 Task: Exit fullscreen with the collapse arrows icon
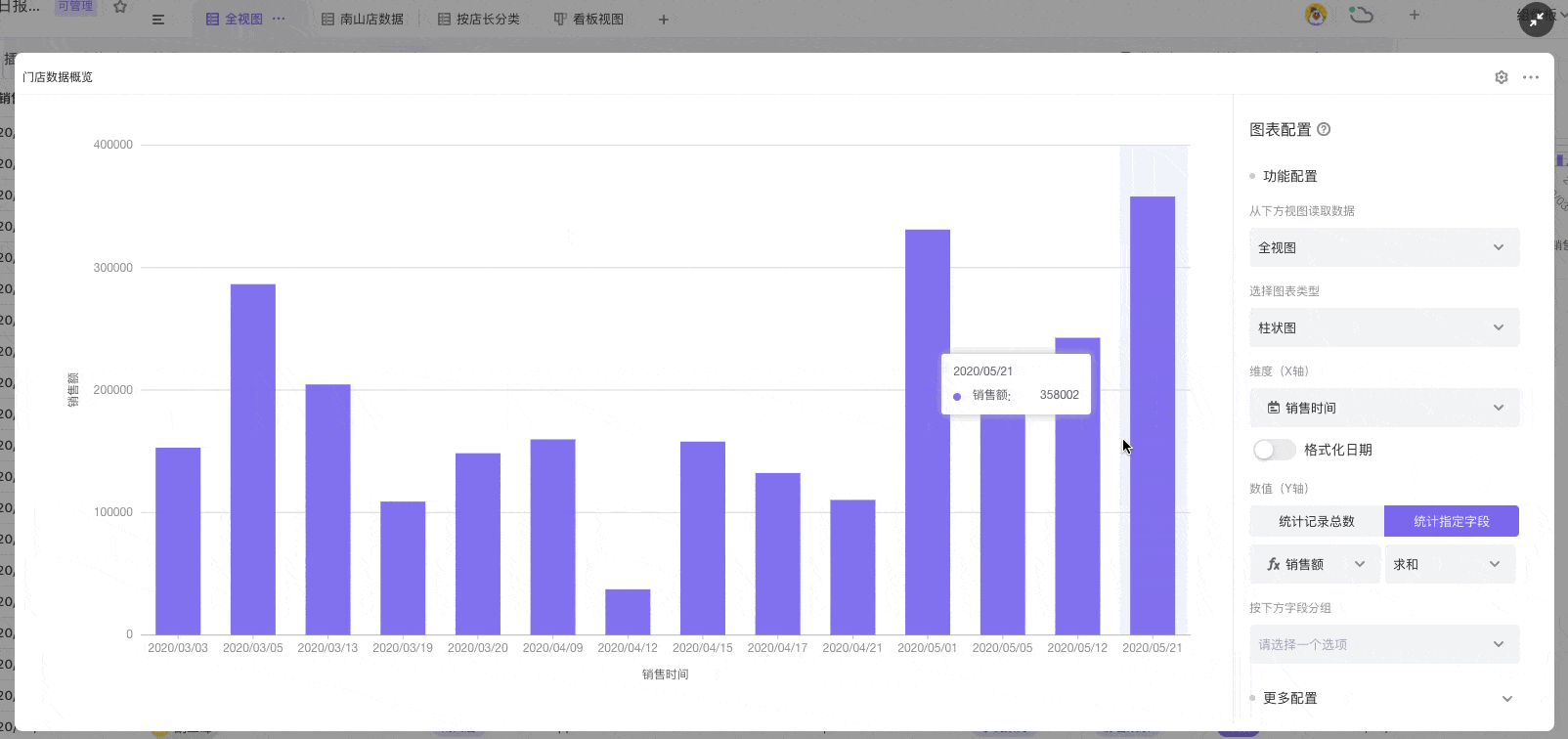(1537, 19)
